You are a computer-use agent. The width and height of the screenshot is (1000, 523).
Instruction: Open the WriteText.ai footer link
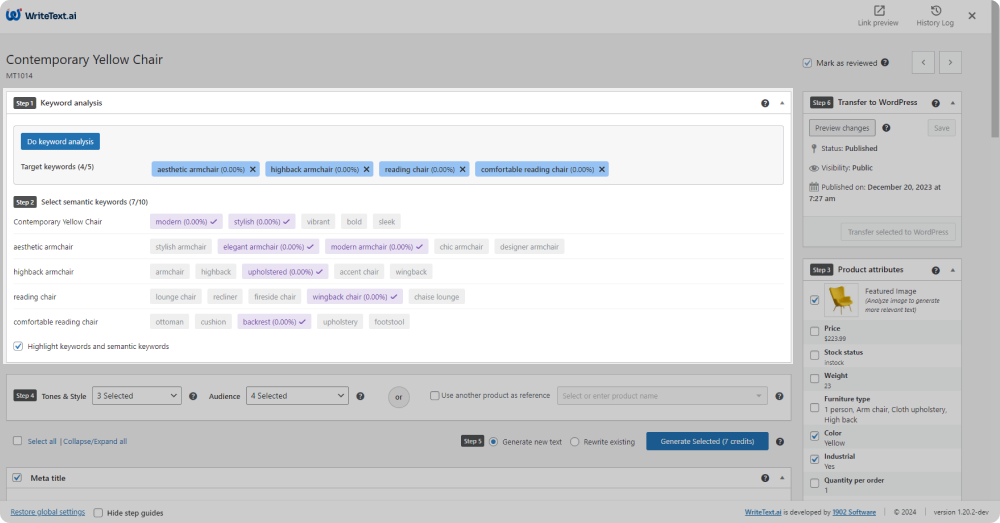763,512
